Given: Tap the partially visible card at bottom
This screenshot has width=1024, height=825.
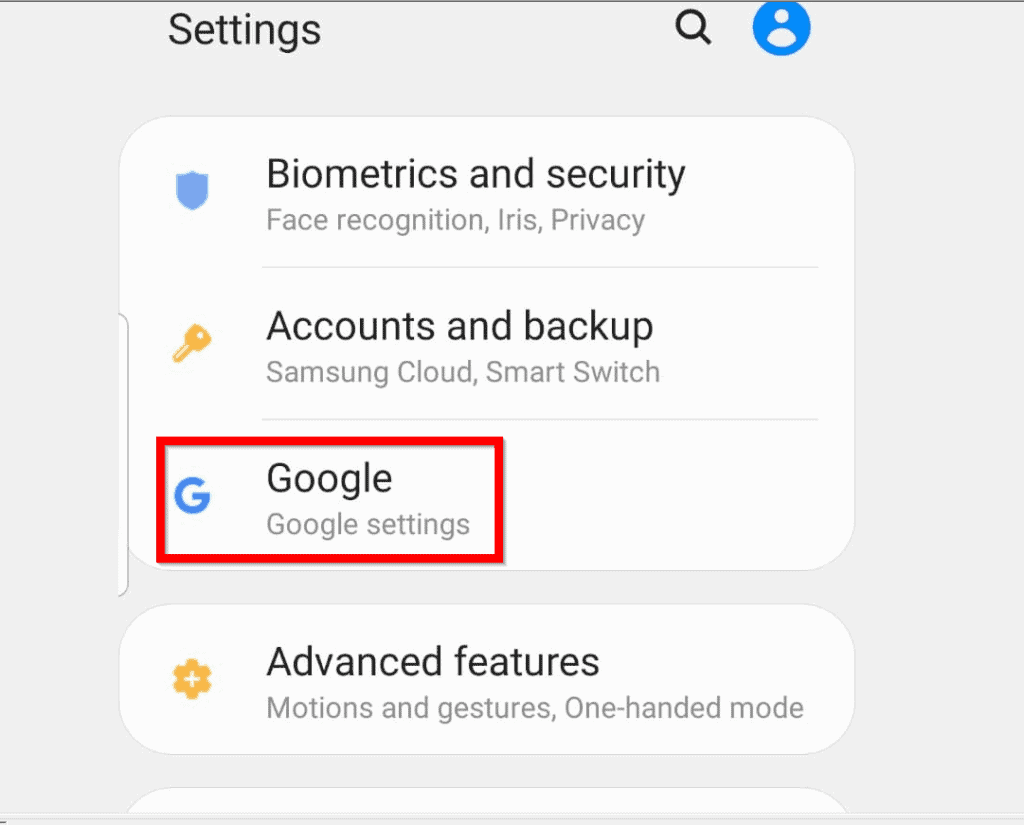Looking at the screenshot, I should point(487,801).
